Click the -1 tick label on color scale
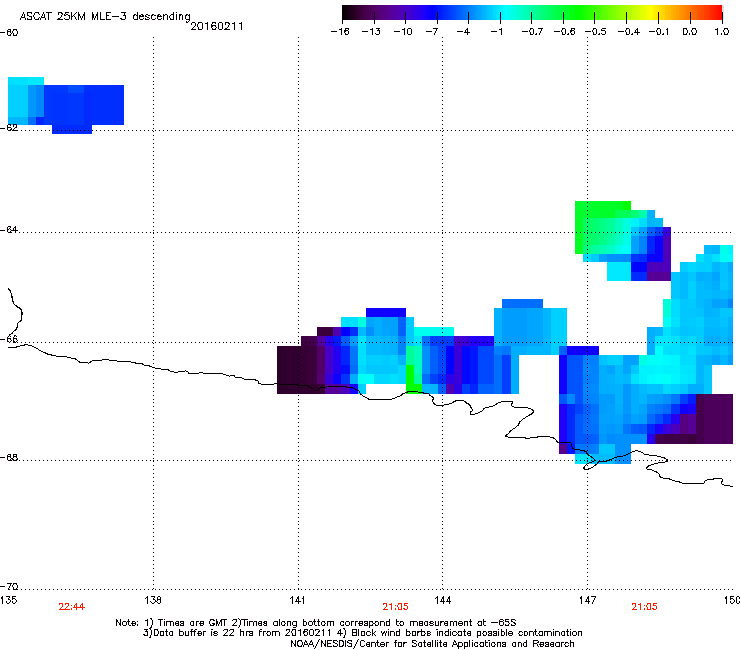 [496, 32]
